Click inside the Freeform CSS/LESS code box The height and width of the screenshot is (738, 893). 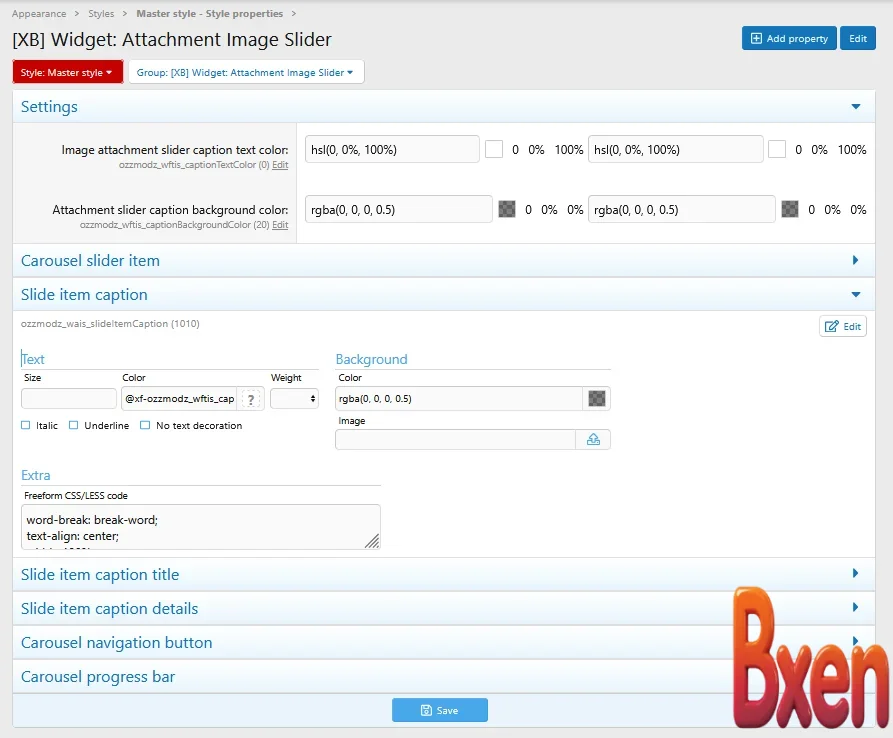point(200,527)
